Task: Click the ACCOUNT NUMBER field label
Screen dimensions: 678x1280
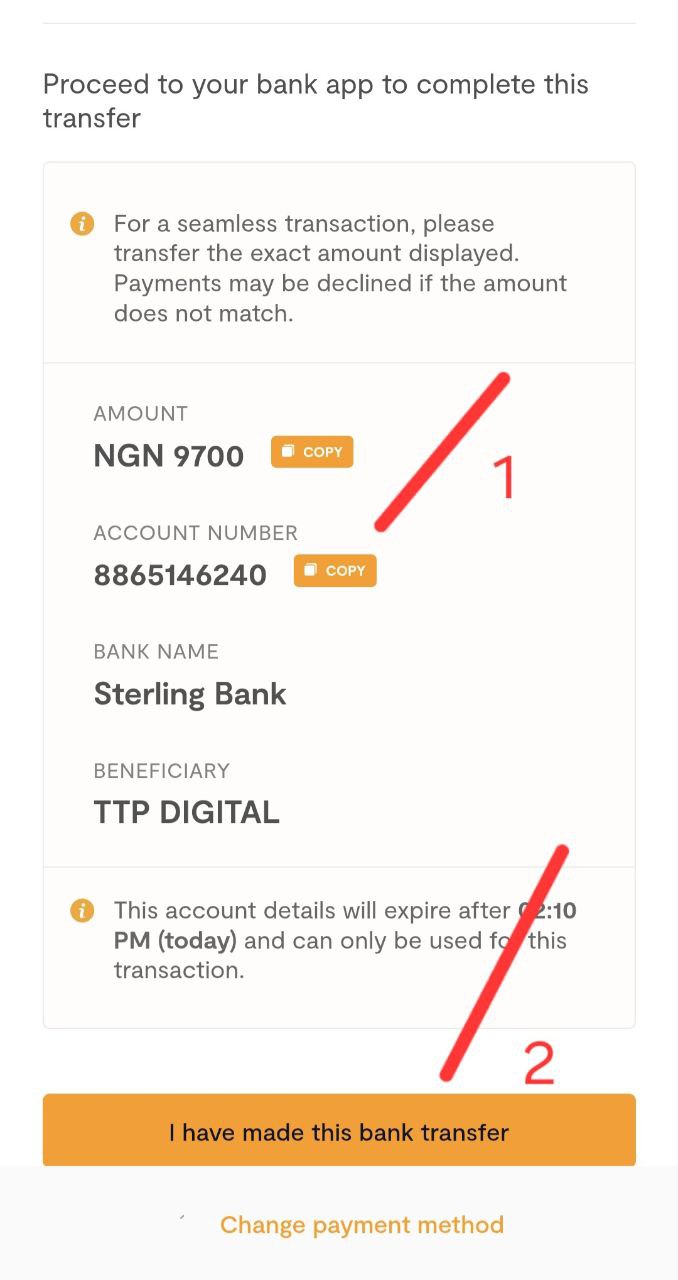Action: [195, 533]
